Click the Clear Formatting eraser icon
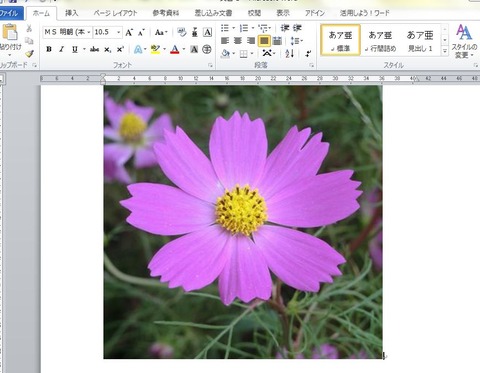The width and height of the screenshot is (480, 373). click(x=182, y=32)
